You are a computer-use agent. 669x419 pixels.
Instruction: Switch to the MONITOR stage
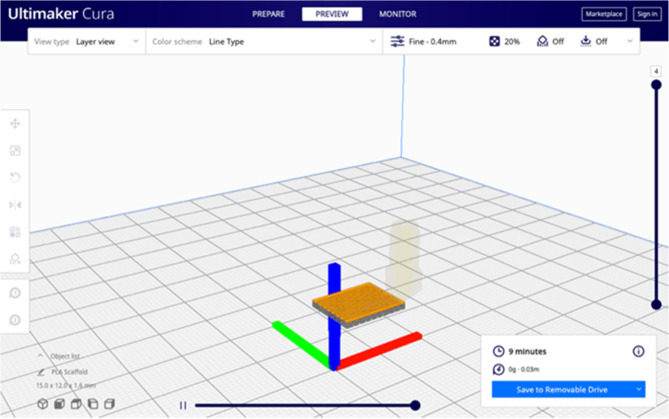pos(398,14)
